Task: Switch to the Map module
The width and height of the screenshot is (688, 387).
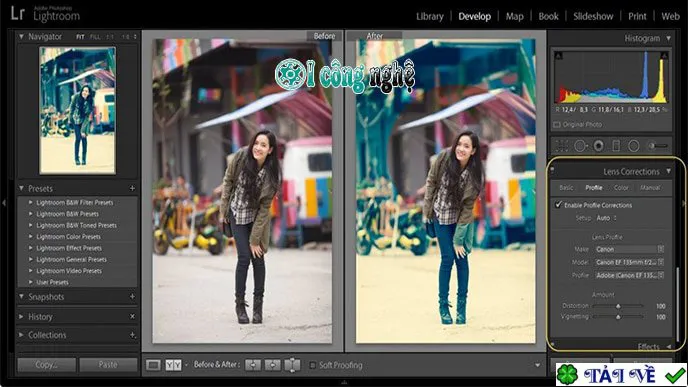Action: (x=514, y=16)
